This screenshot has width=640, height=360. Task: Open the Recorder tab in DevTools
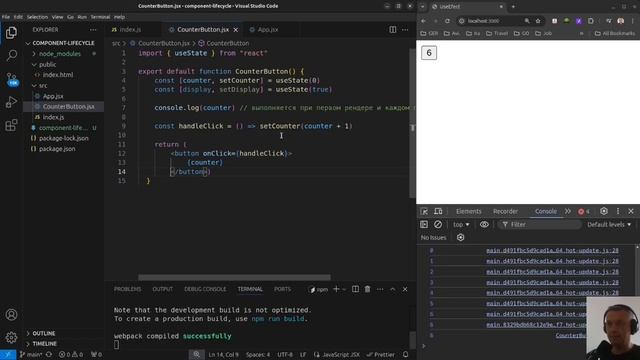pos(505,211)
